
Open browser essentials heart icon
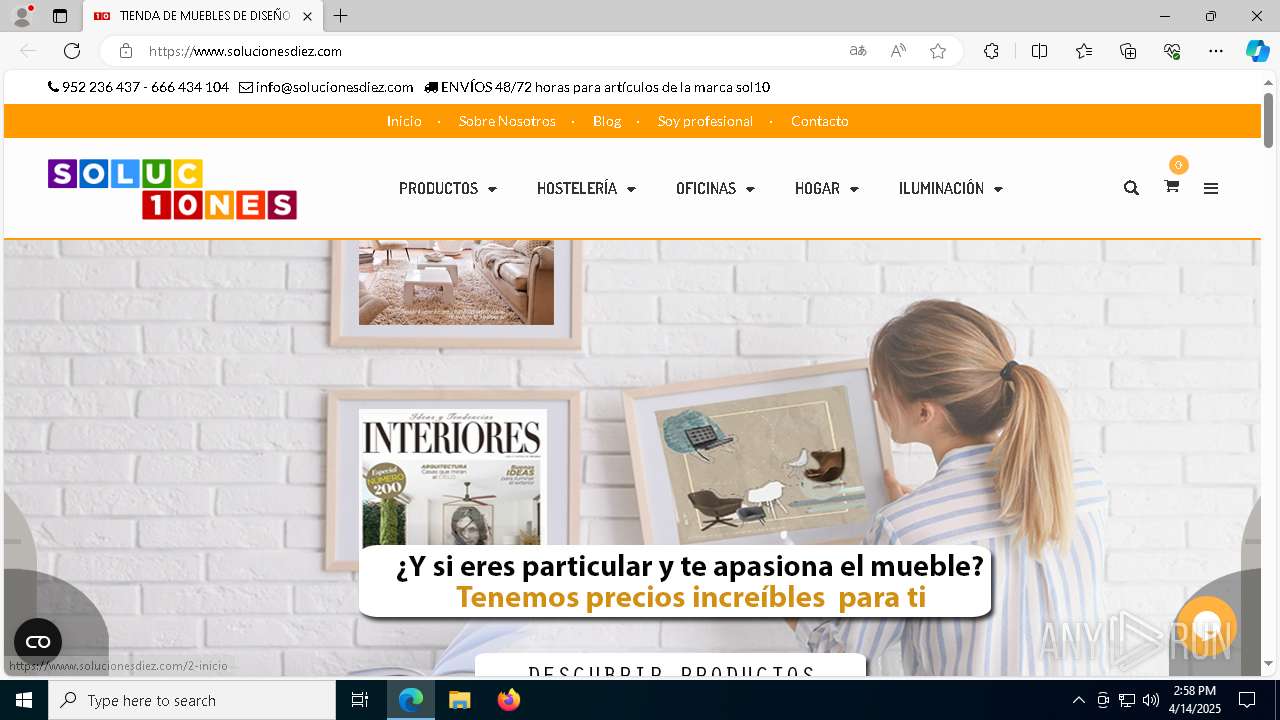click(1172, 51)
